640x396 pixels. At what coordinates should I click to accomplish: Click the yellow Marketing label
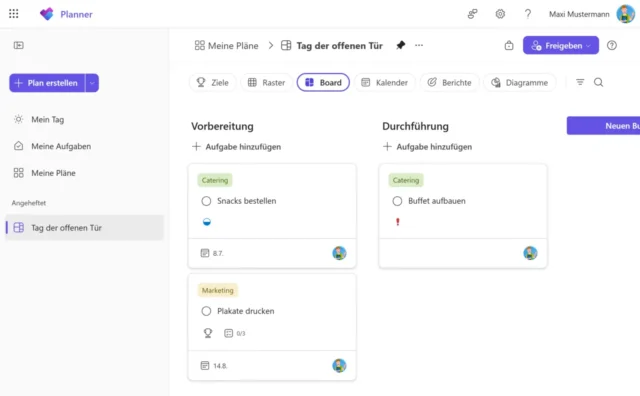pyautogui.click(x=218, y=290)
